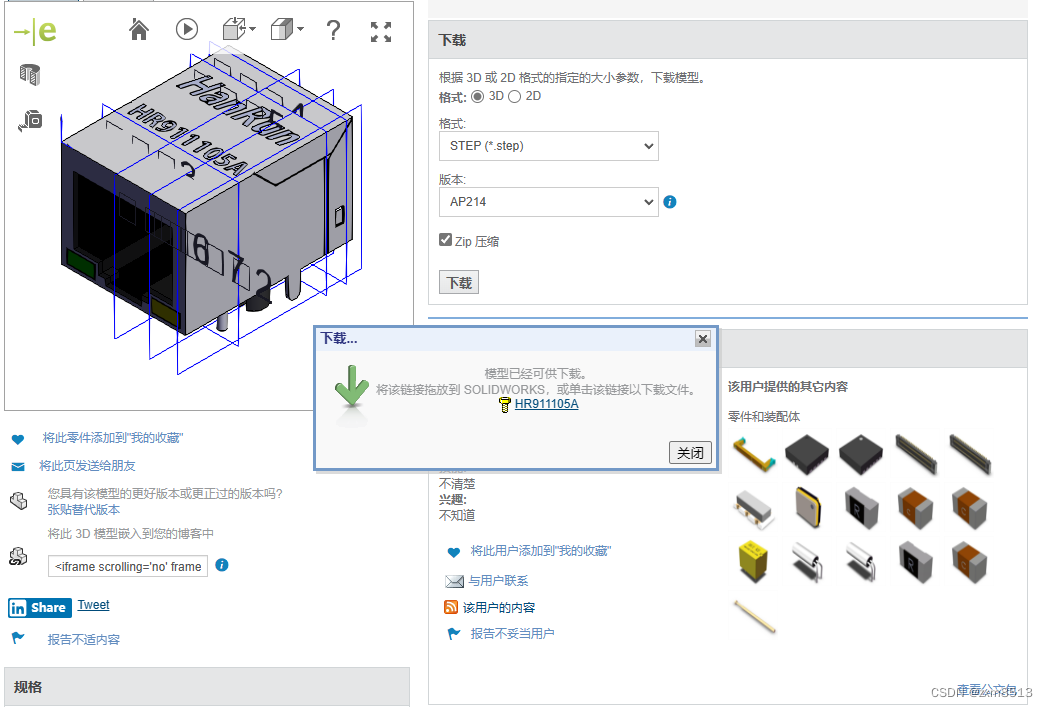Add this part to my favorites

click(x=112, y=438)
